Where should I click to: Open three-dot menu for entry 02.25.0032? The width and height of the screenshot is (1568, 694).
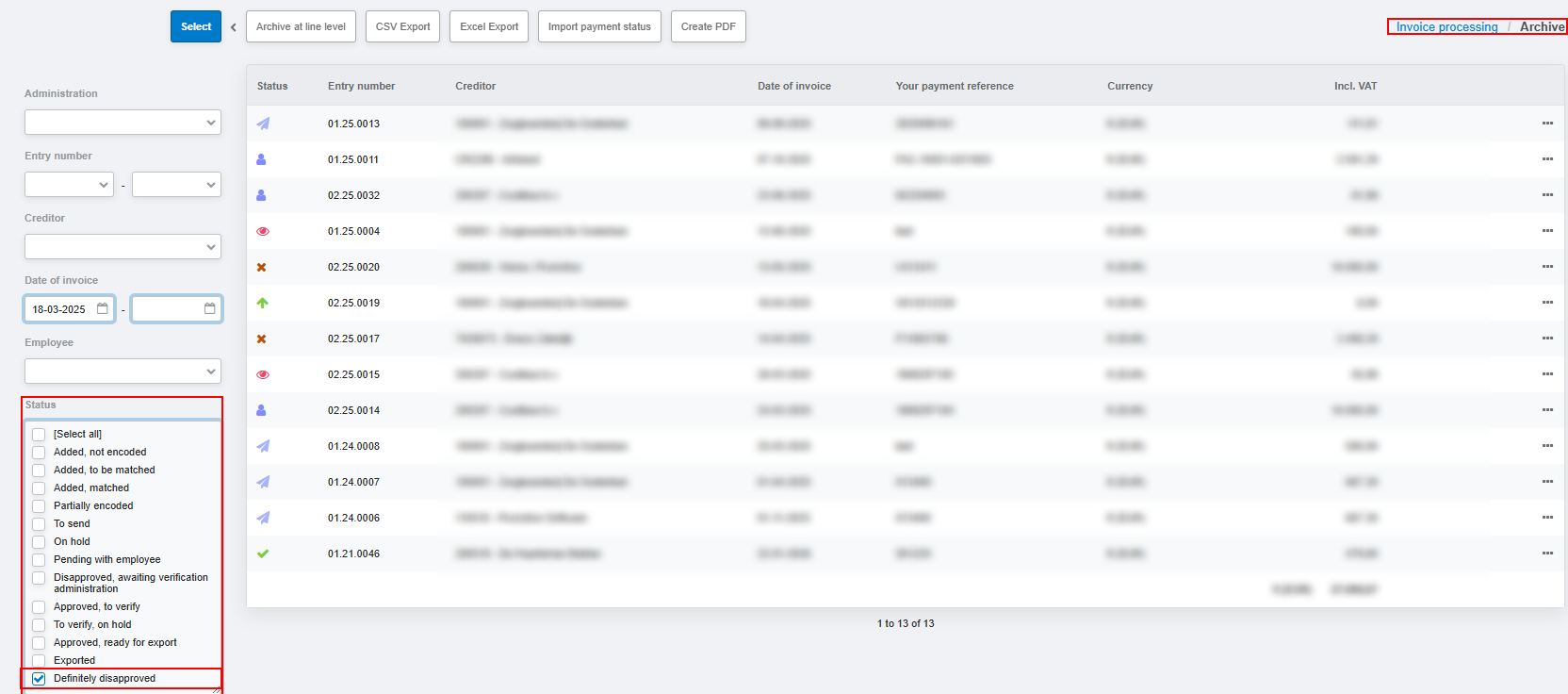(x=1546, y=195)
